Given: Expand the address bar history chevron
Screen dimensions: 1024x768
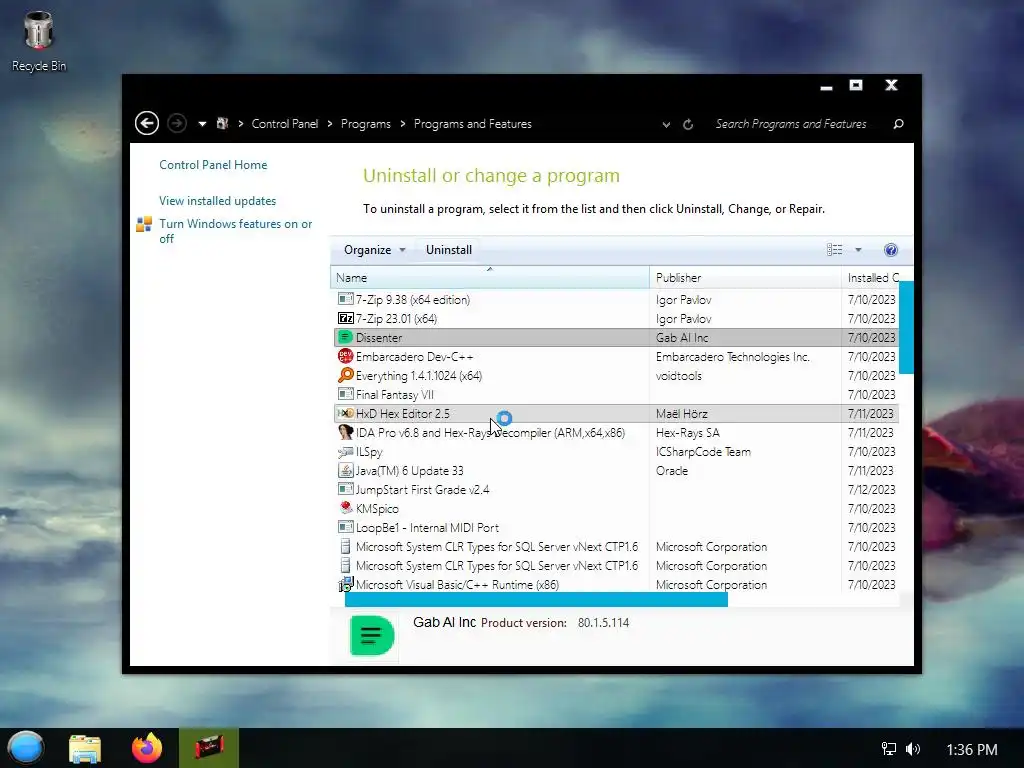Looking at the screenshot, I should 666,124.
